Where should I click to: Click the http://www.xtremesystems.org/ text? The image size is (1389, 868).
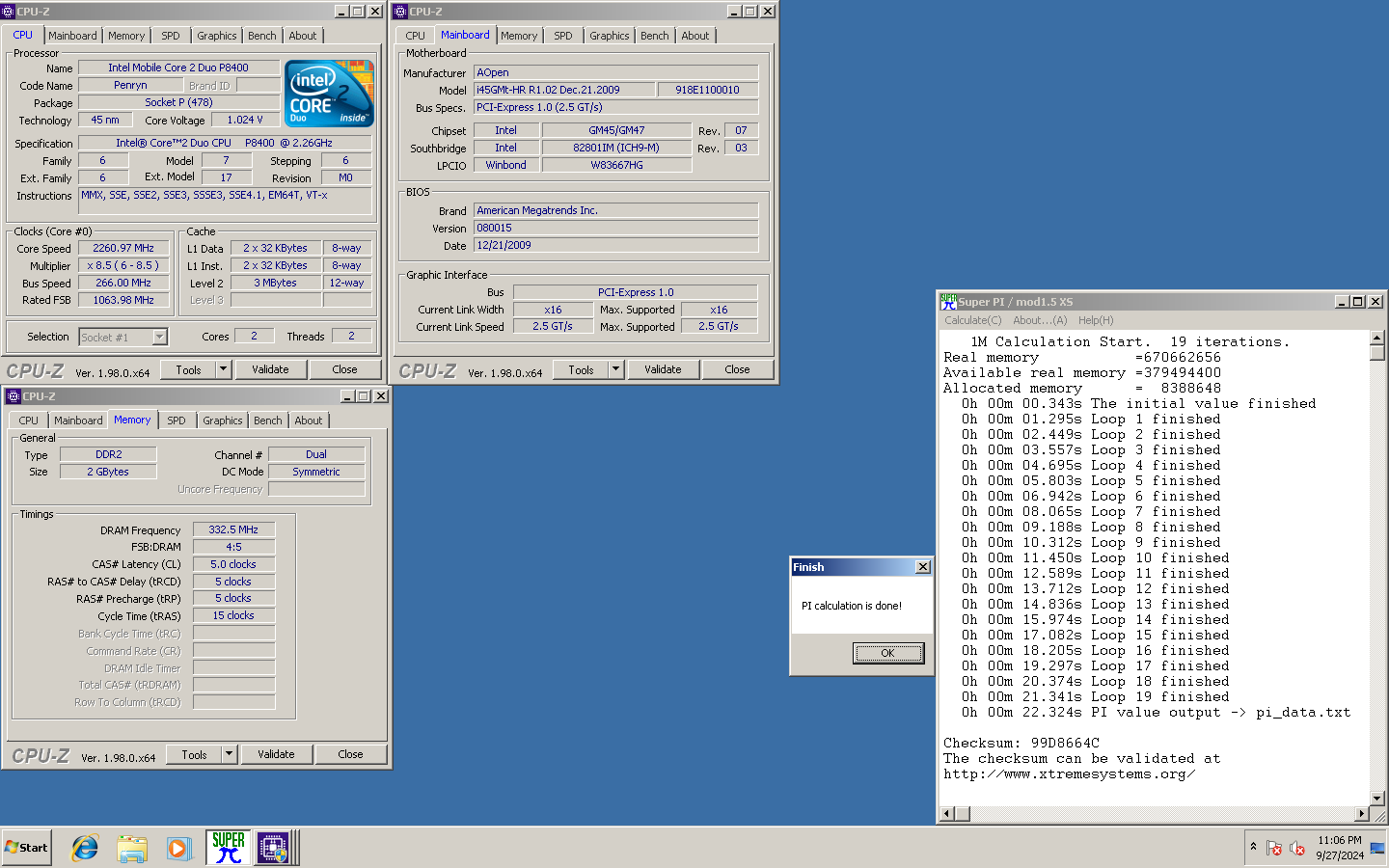(x=1069, y=774)
